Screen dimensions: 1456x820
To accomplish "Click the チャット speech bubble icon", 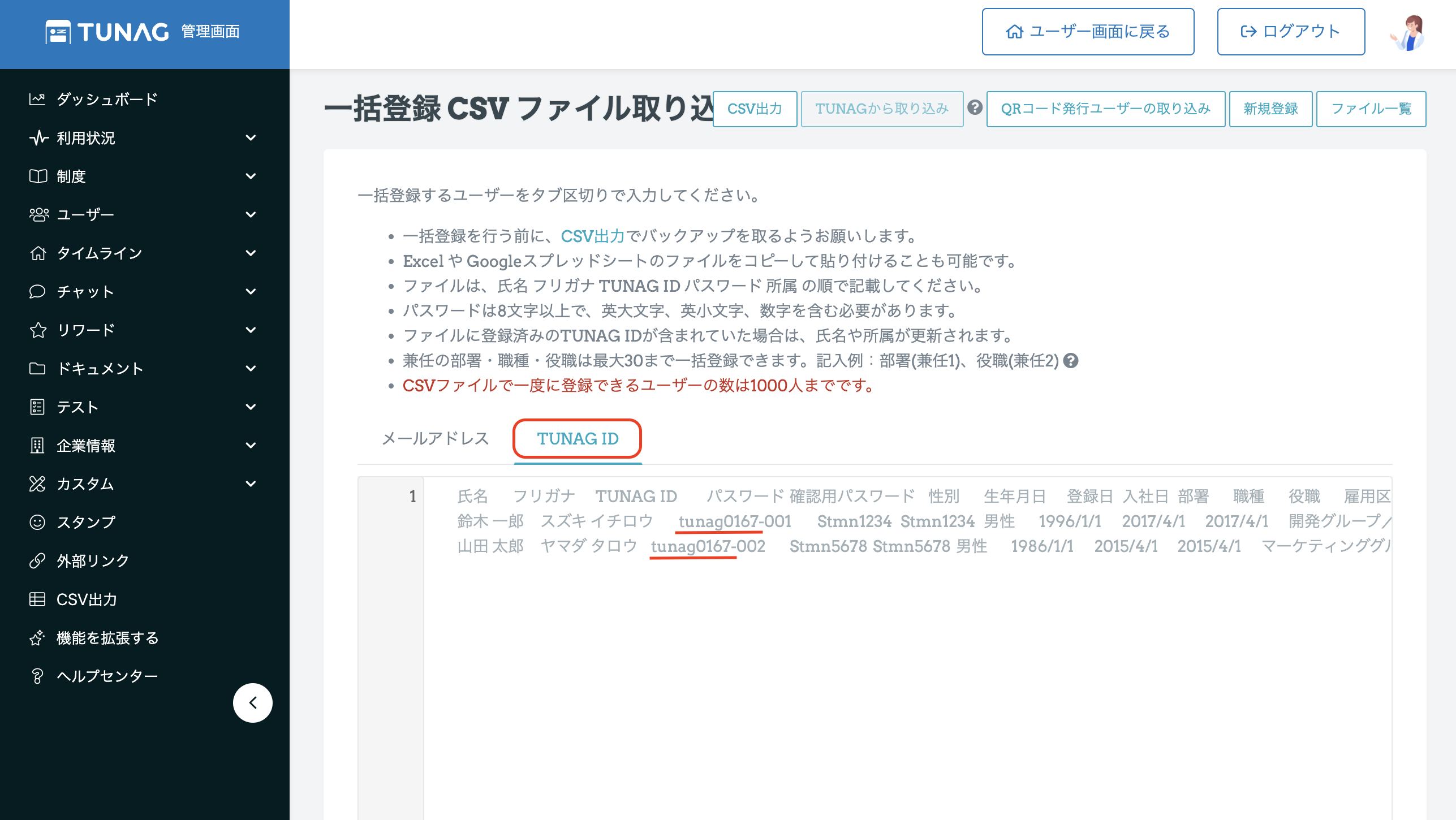I will tap(37, 291).
